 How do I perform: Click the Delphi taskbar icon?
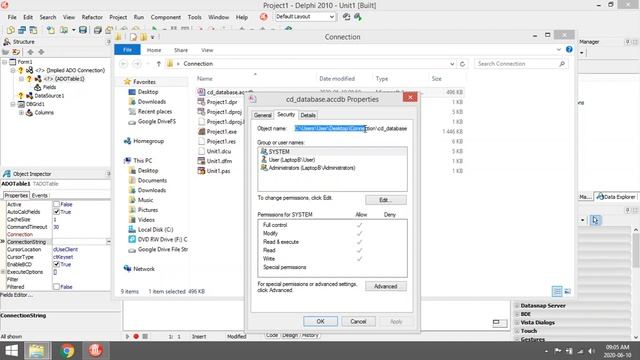[96, 351]
